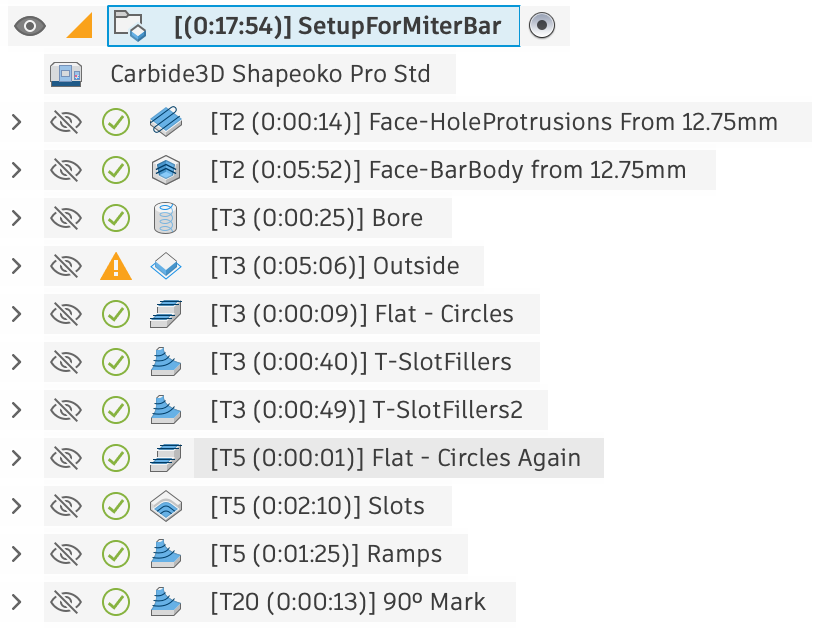Show the hidden 90º Mark toolpath
The width and height of the screenshot is (838, 640).
[66, 602]
